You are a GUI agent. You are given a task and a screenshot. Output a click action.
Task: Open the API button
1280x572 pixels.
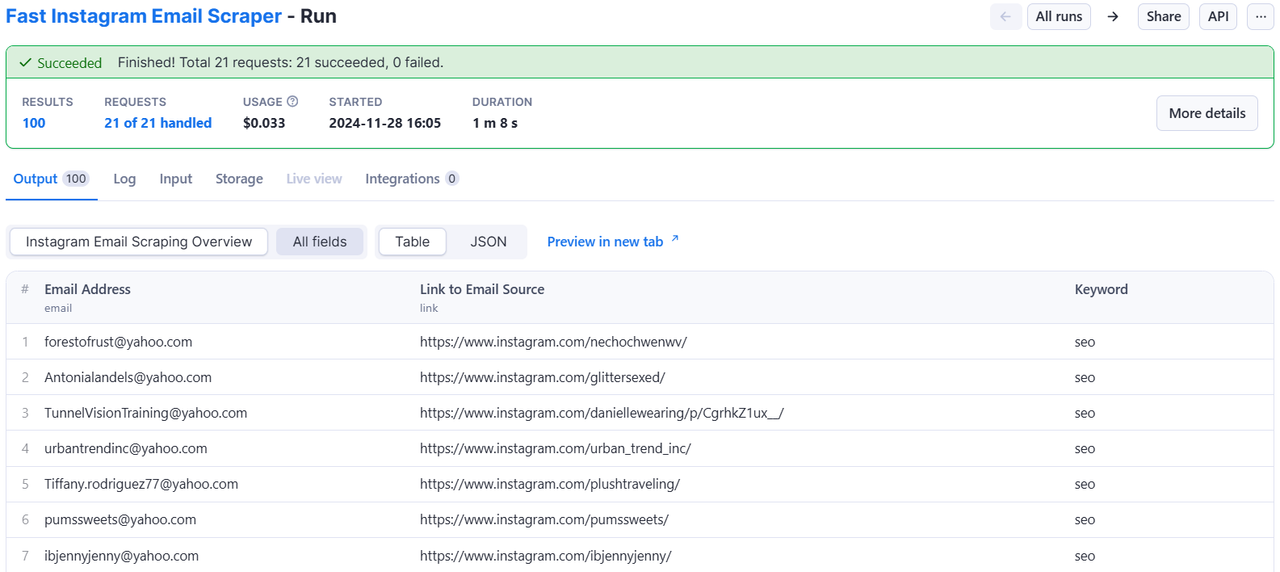(1218, 17)
